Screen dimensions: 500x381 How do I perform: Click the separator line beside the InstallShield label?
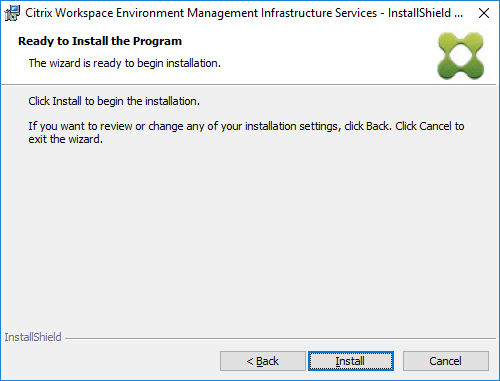(x=280, y=339)
